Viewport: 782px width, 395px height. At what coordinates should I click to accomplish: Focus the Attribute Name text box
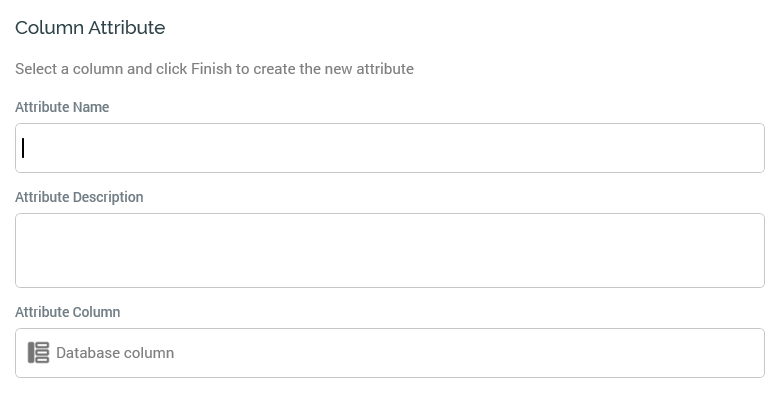click(x=390, y=148)
